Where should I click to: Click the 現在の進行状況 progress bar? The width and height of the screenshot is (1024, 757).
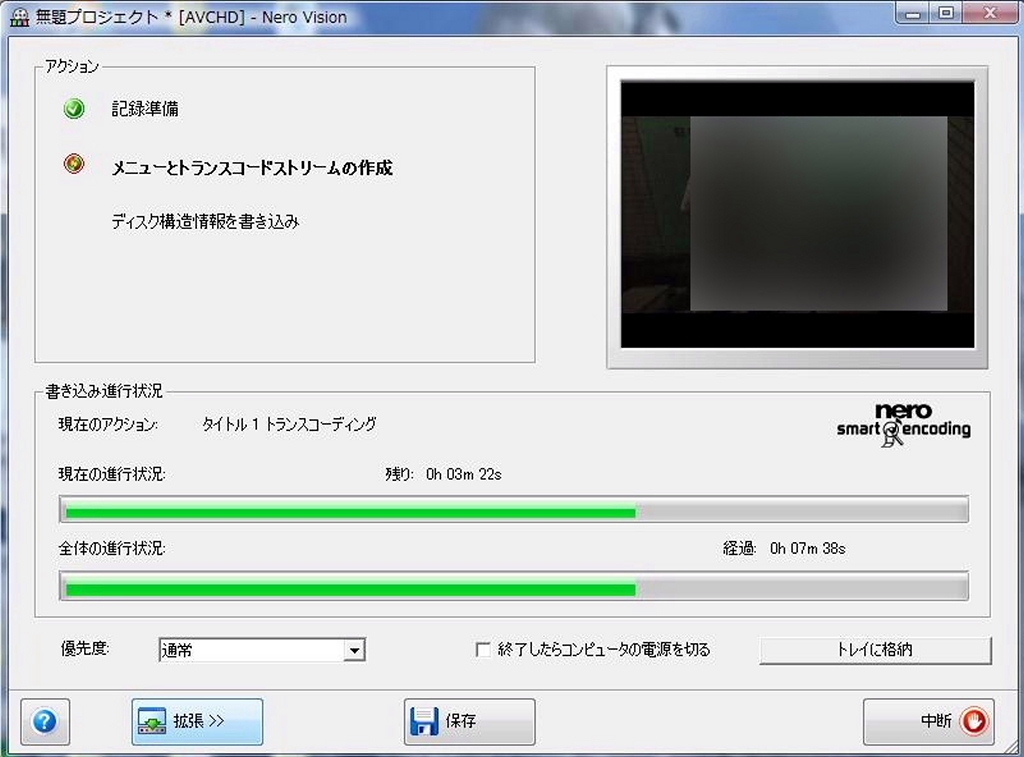(514, 509)
